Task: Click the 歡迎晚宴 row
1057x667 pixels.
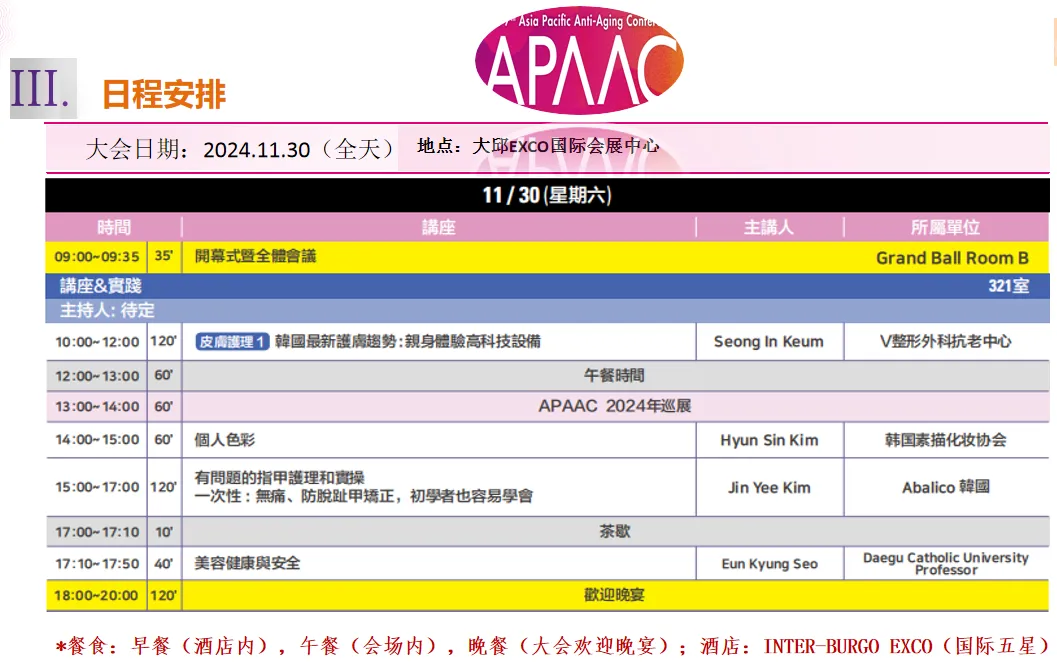Action: [x=615, y=595]
